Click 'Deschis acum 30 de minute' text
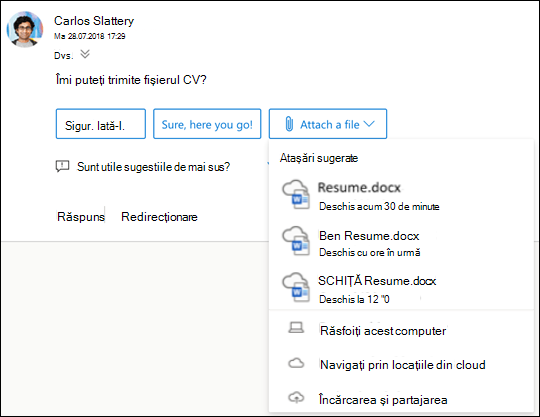The height and width of the screenshot is (417, 540). pos(379,206)
